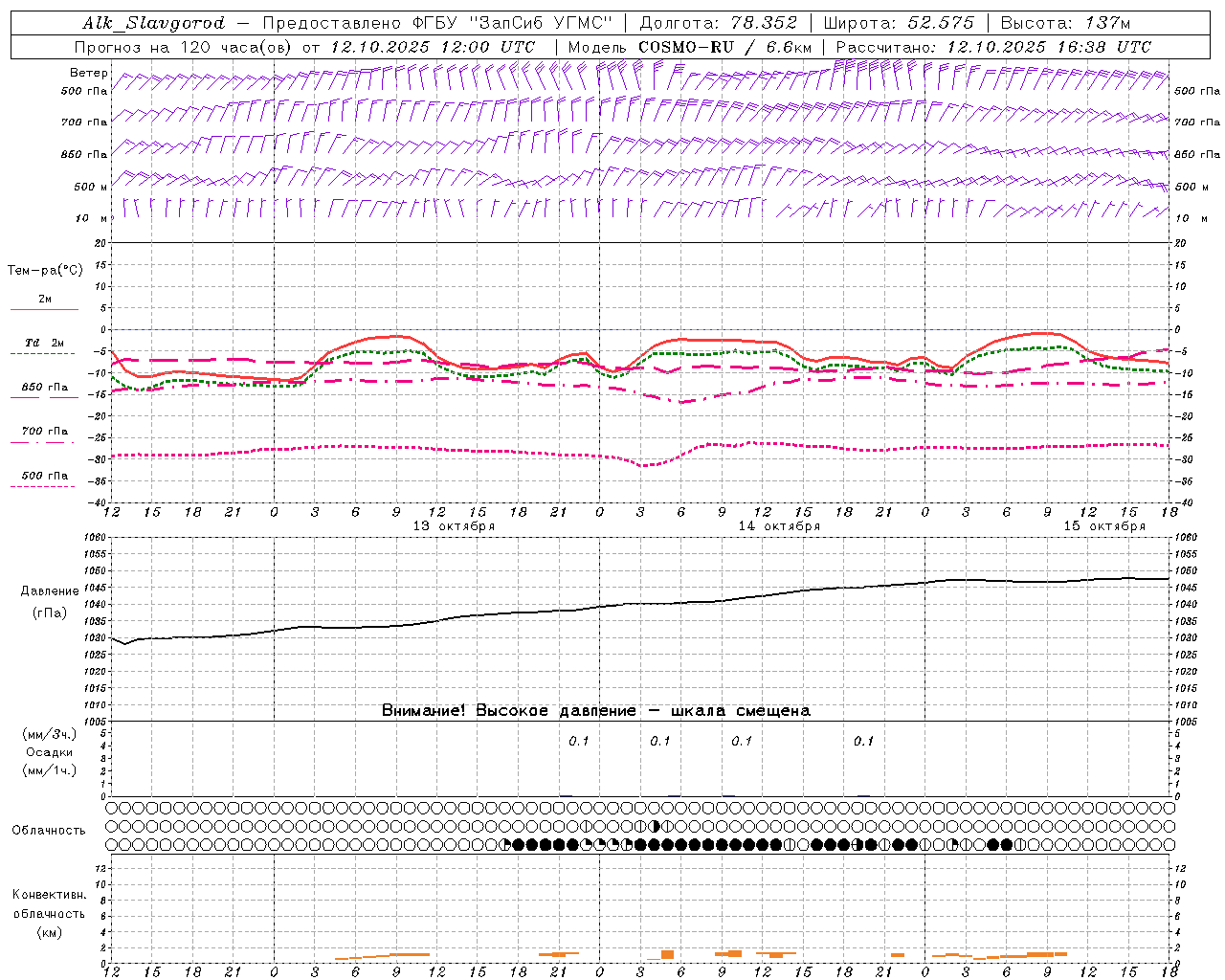
Task: Click the computed timestamp Рассчитано: 12.10.2025 16:38 UTC
Action: (x=993, y=46)
